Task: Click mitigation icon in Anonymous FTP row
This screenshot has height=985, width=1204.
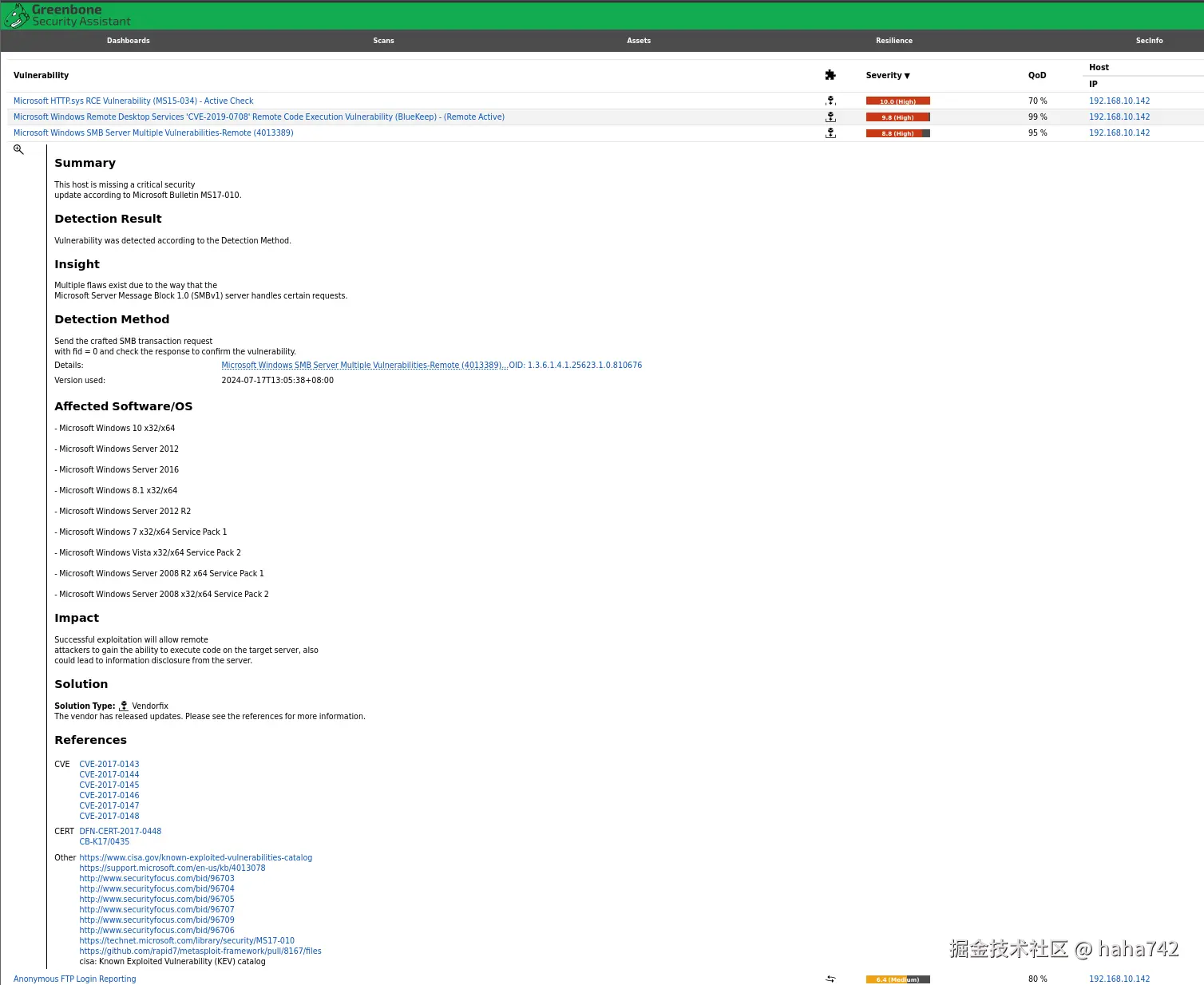Action: coord(830,979)
